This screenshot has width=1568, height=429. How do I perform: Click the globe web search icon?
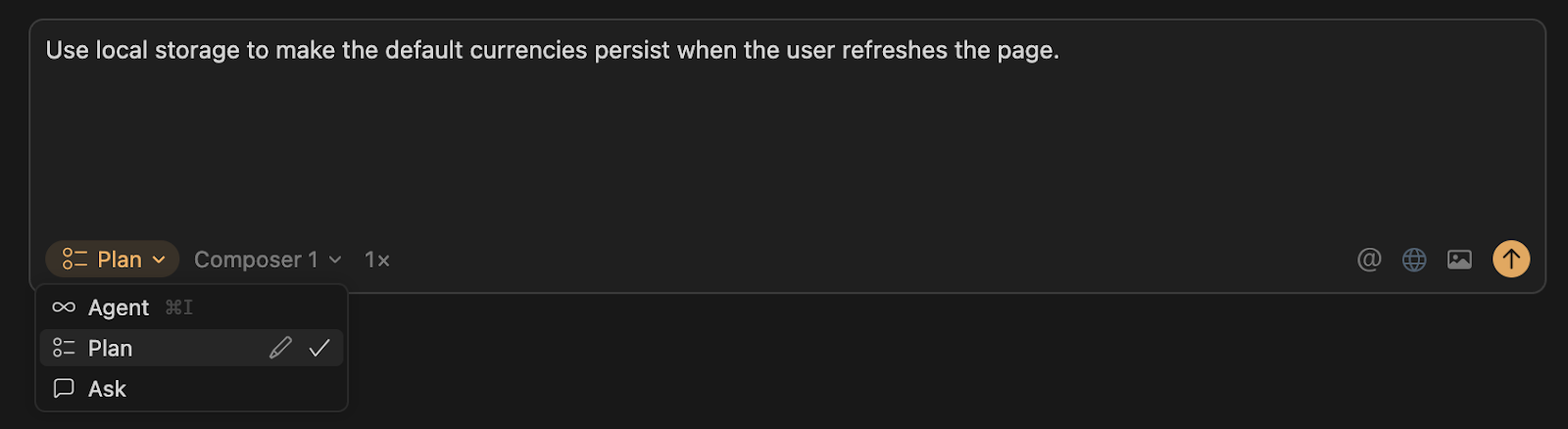(x=1414, y=260)
